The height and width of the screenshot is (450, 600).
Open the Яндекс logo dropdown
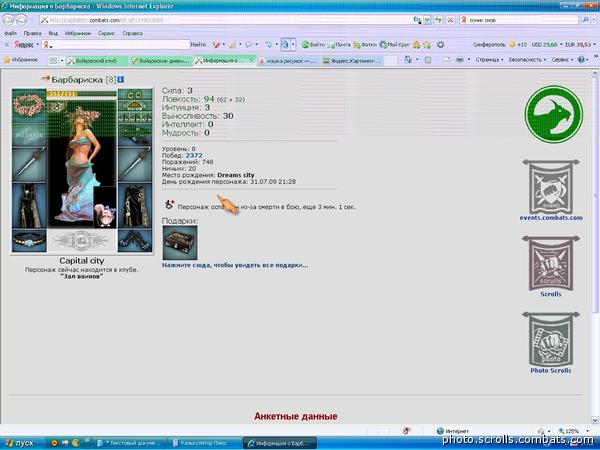[27, 45]
